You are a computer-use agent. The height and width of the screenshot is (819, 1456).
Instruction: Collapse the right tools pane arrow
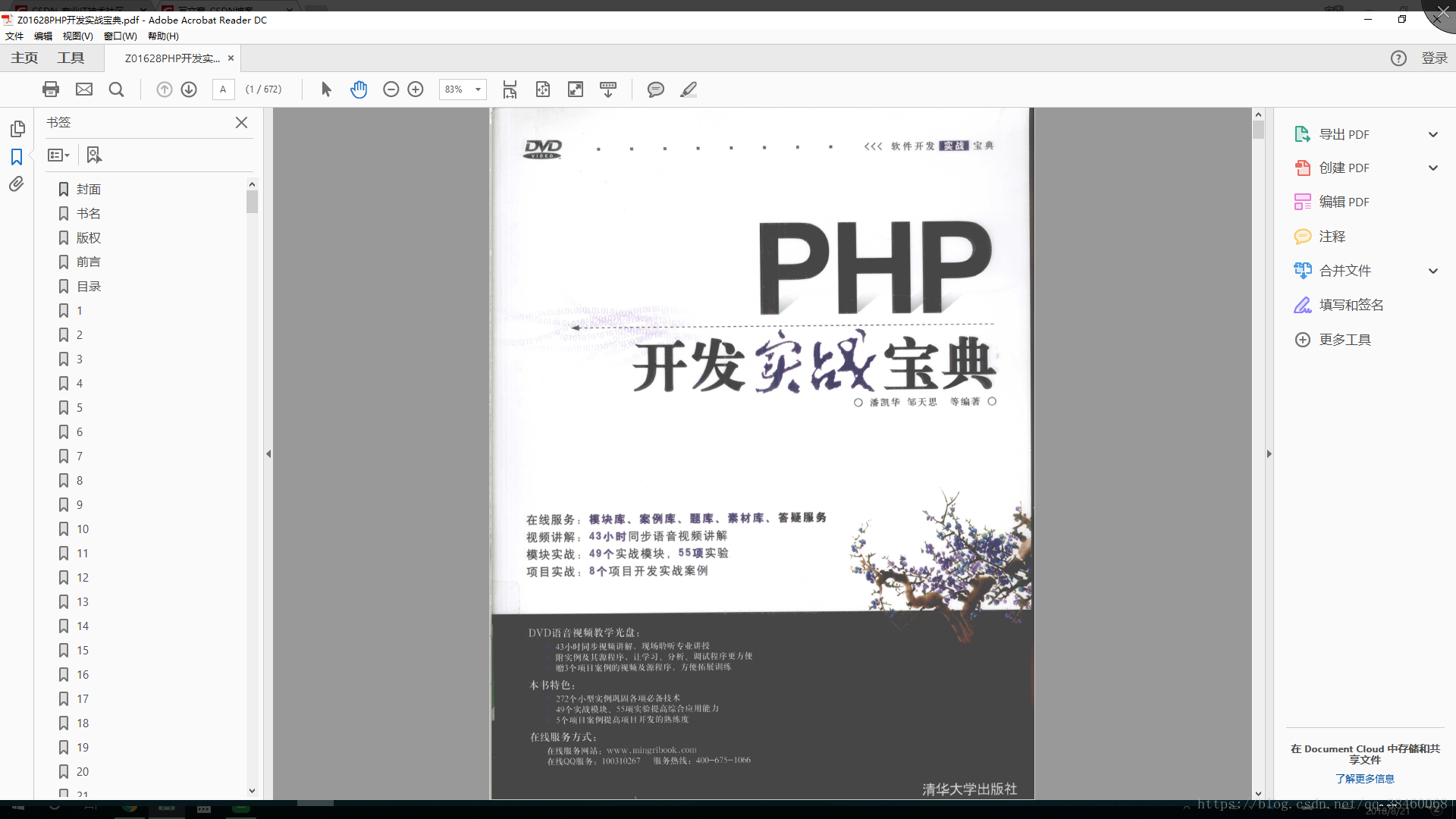click(1269, 453)
